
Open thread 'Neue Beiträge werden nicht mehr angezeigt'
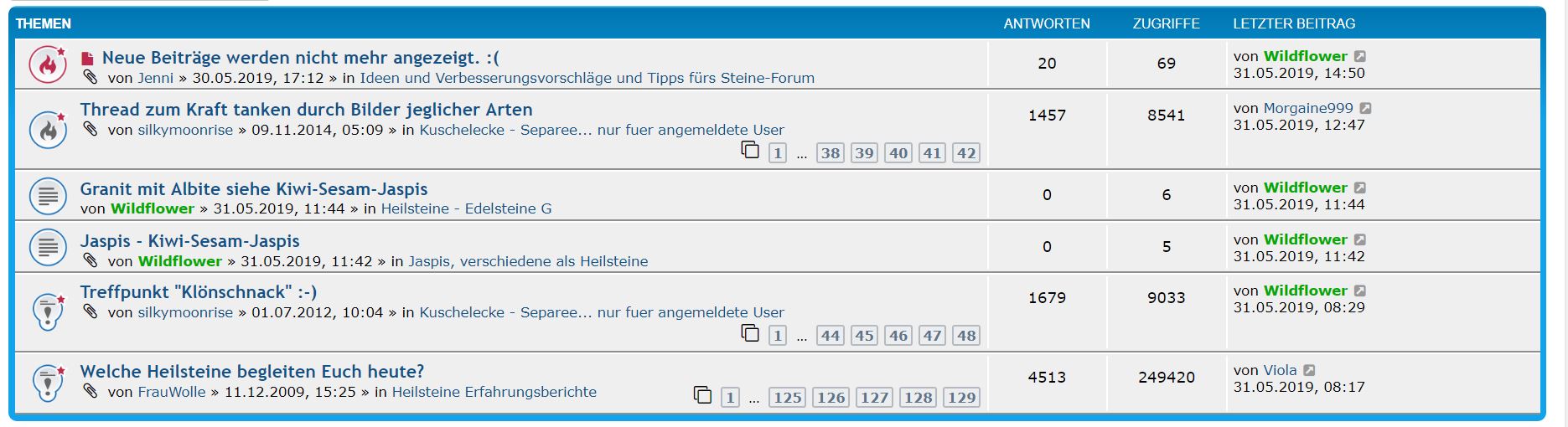tap(301, 58)
